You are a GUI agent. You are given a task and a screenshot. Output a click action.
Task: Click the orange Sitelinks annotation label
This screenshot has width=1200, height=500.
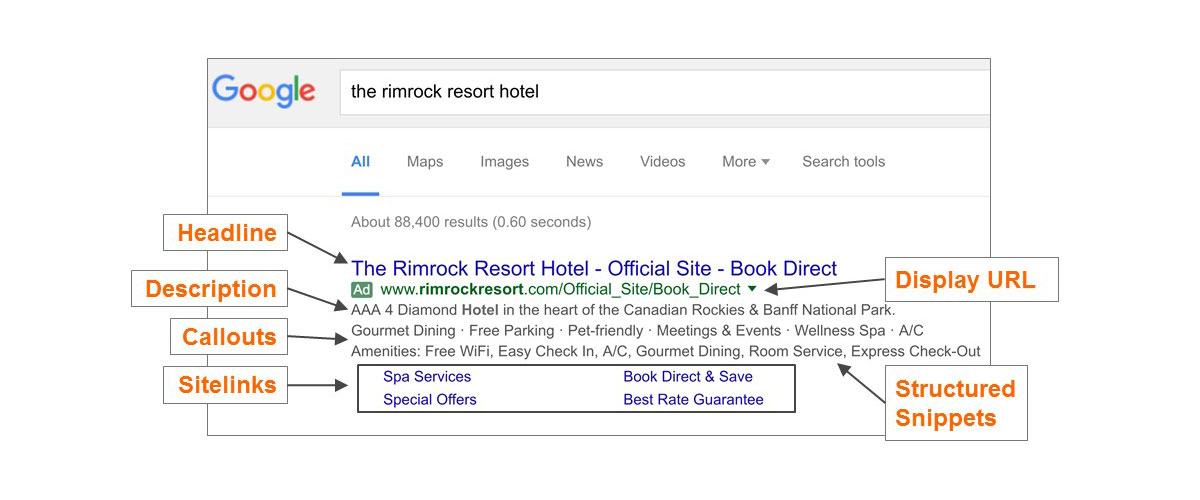pos(227,385)
